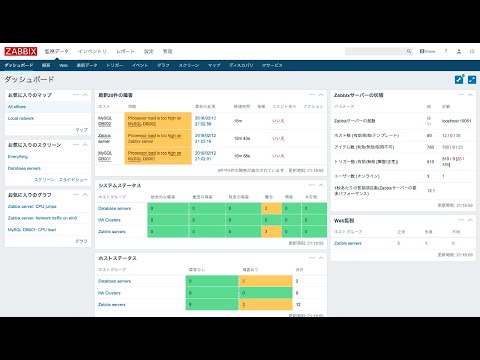The height and width of the screenshot is (360, 480).
Task: Collapse the favorite graphs widget
Action: 85,194
